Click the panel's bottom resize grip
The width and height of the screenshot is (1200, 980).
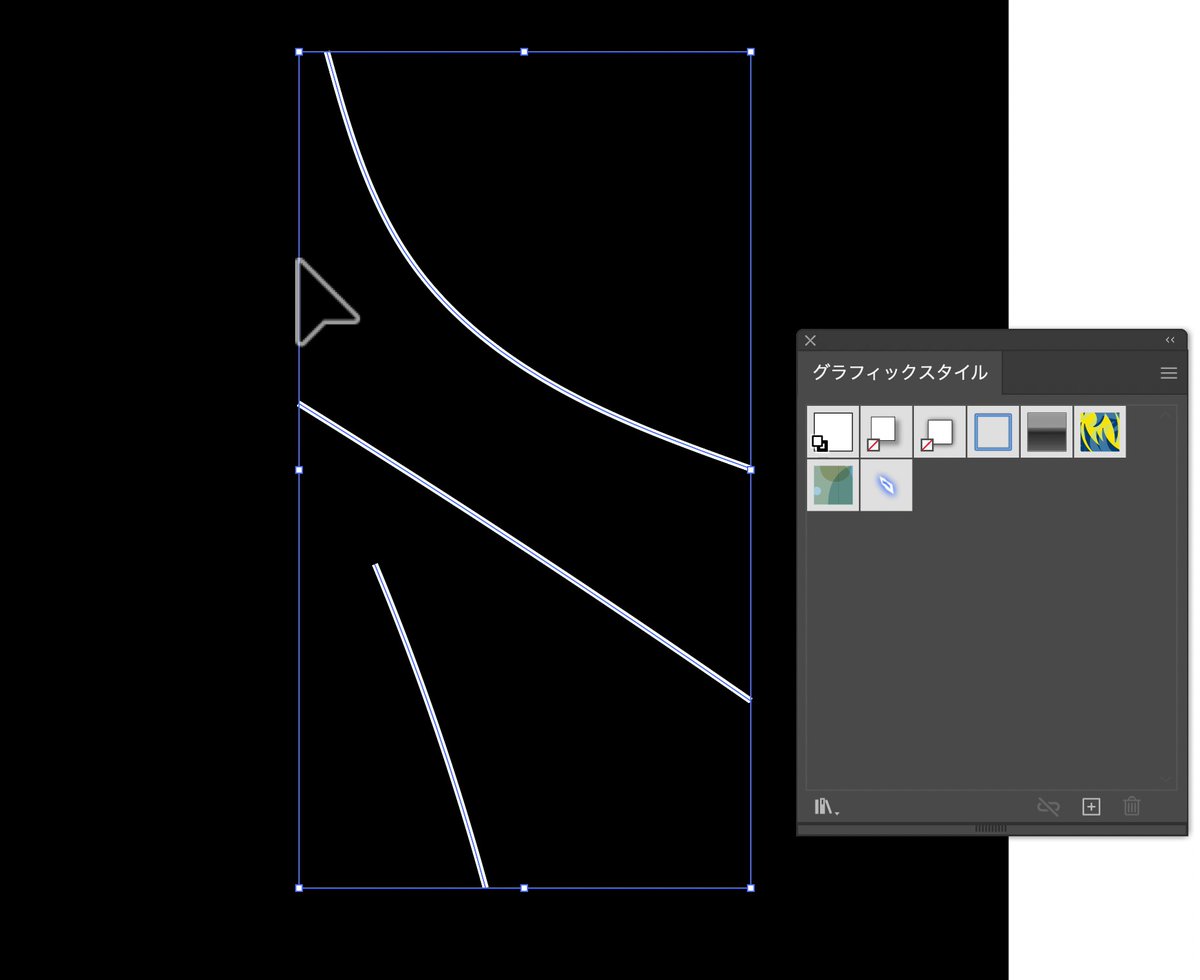[991, 828]
